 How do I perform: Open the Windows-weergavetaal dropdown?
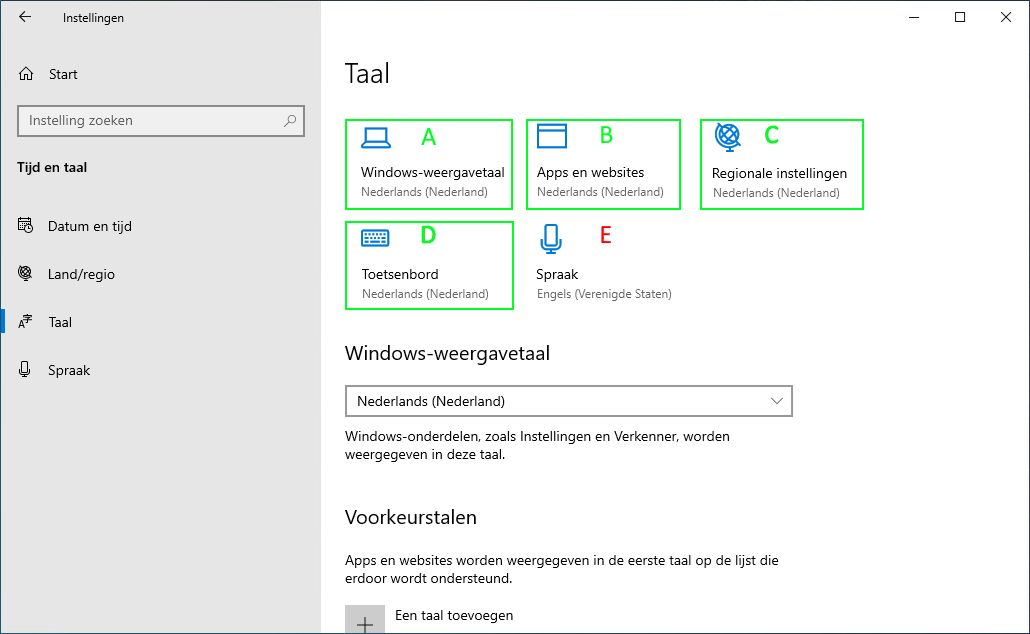[x=569, y=401]
